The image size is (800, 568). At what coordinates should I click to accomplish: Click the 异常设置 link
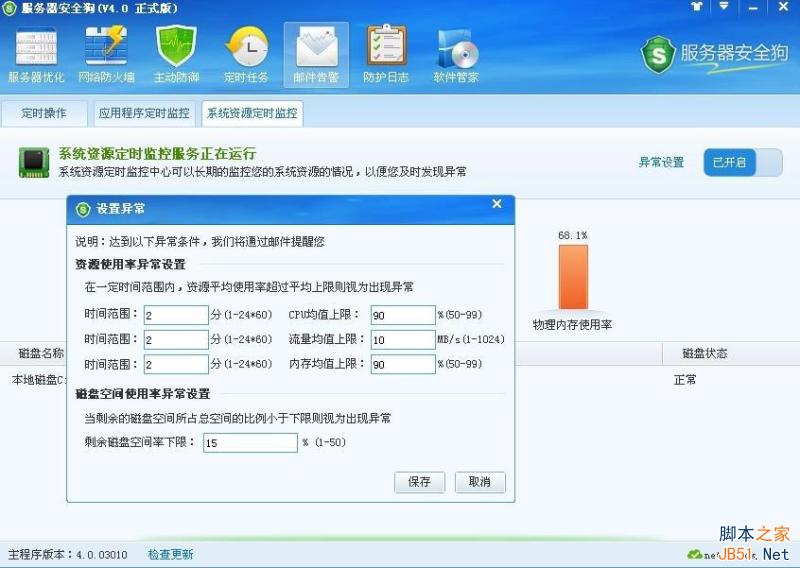661,162
